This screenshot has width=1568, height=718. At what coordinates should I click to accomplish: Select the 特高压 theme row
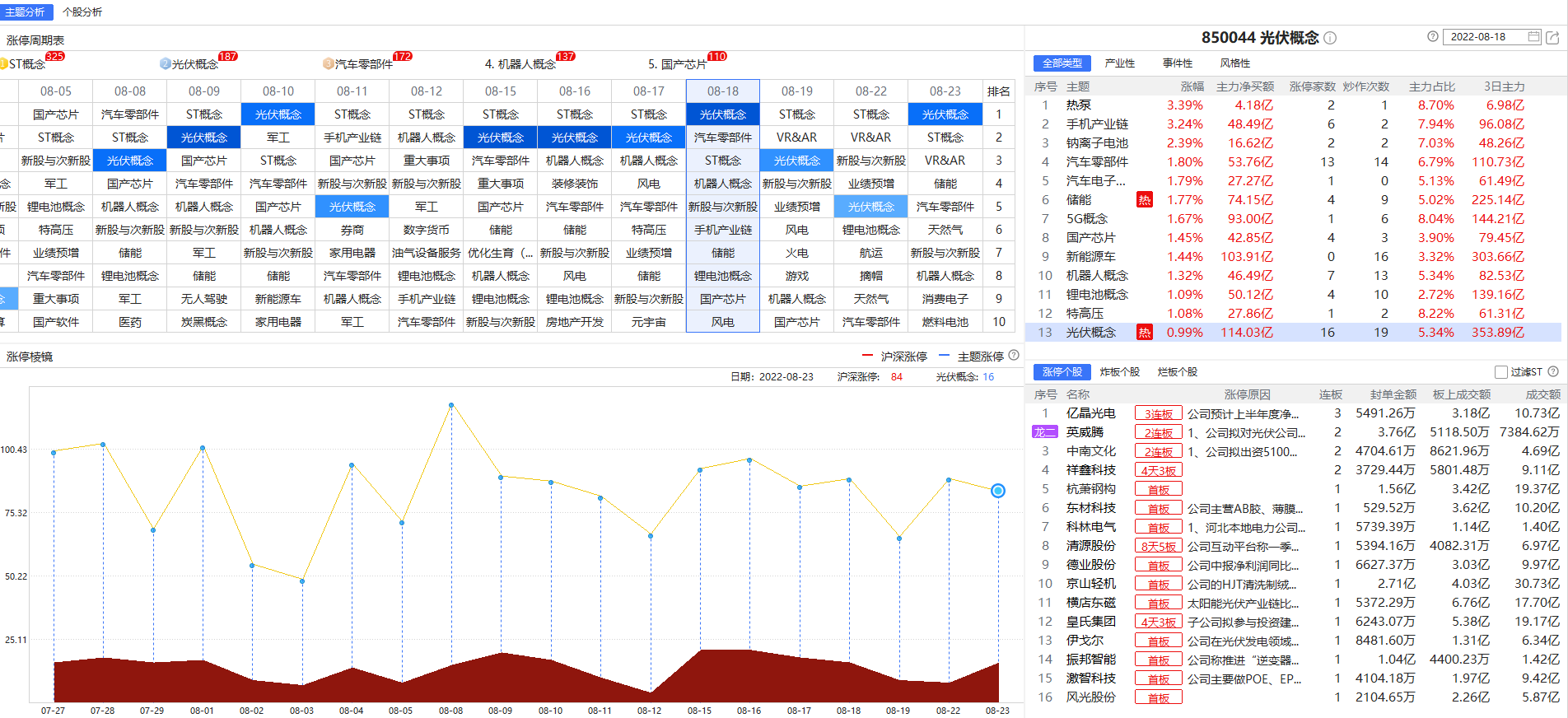click(x=1293, y=314)
